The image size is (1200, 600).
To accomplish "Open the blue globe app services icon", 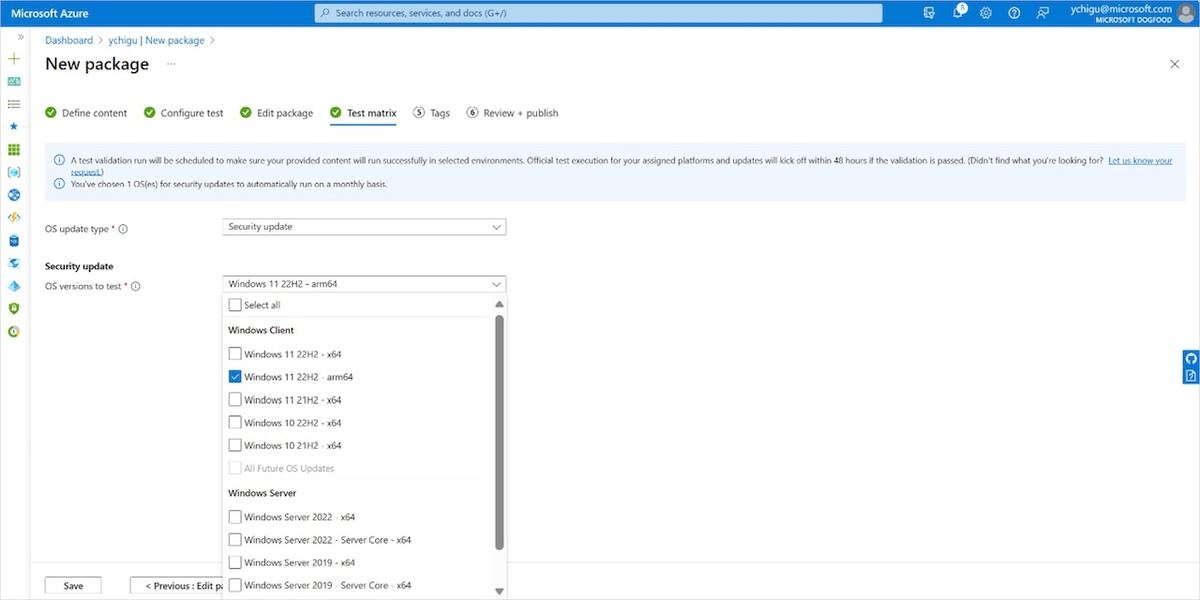I will [x=14, y=195].
